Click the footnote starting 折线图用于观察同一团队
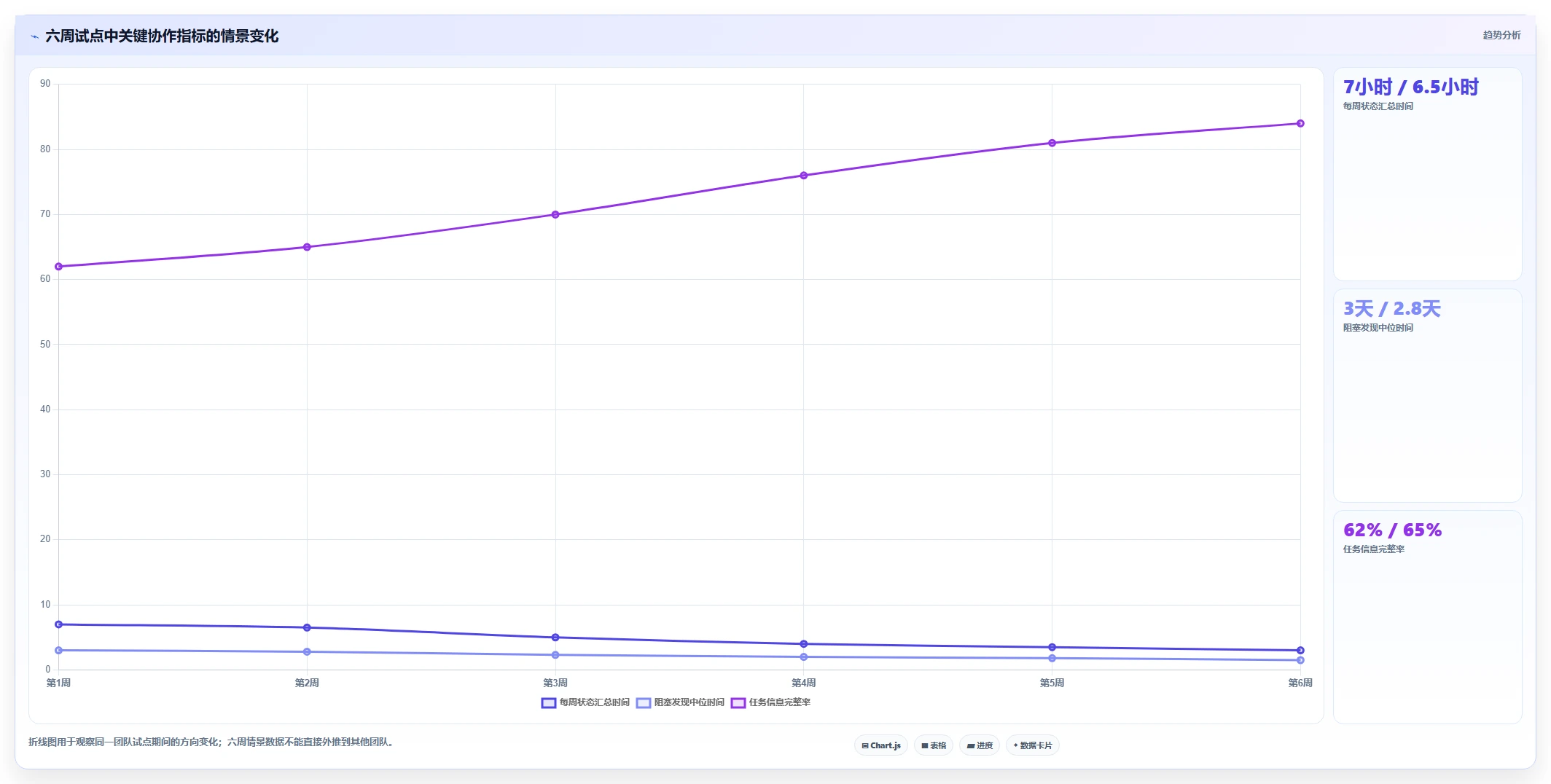The height and width of the screenshot is (784, 1551). coord(212,742)
